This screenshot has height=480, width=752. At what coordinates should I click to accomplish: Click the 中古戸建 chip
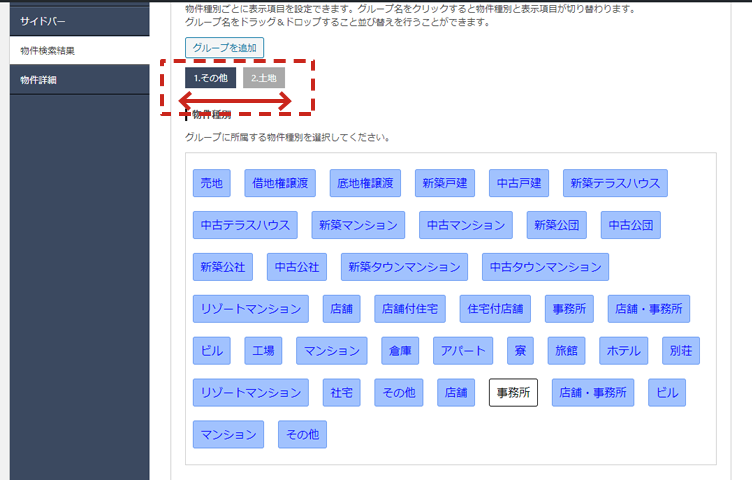[x=519, y=183]
